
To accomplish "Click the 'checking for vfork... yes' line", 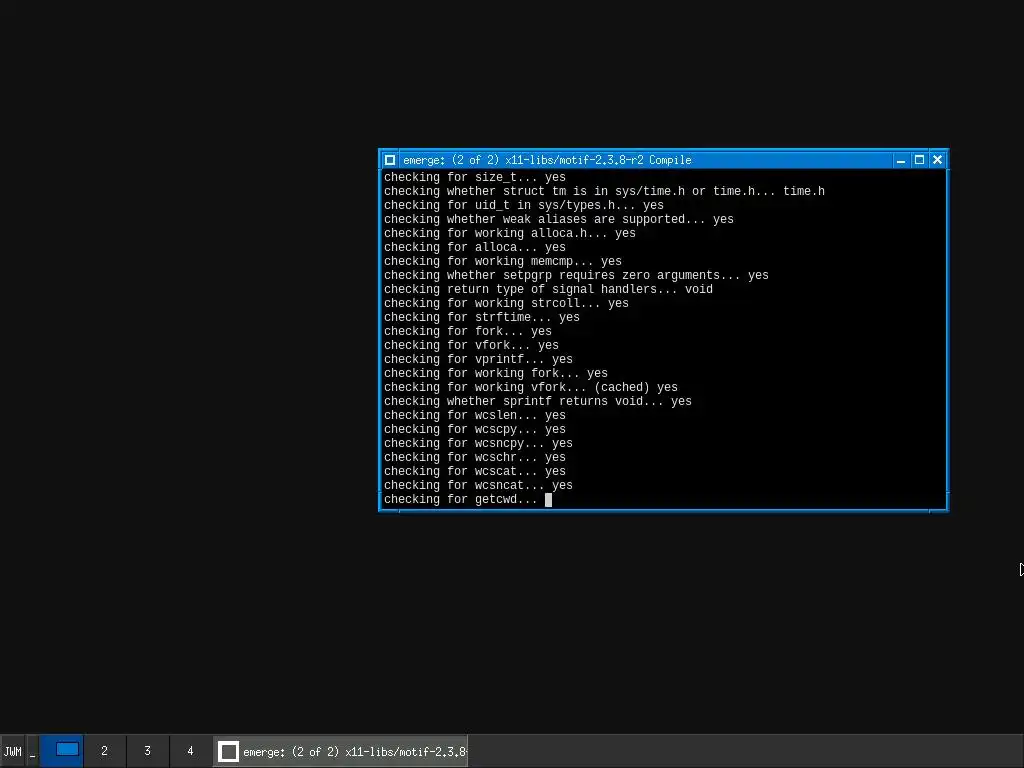I will [x=471, y=345].
